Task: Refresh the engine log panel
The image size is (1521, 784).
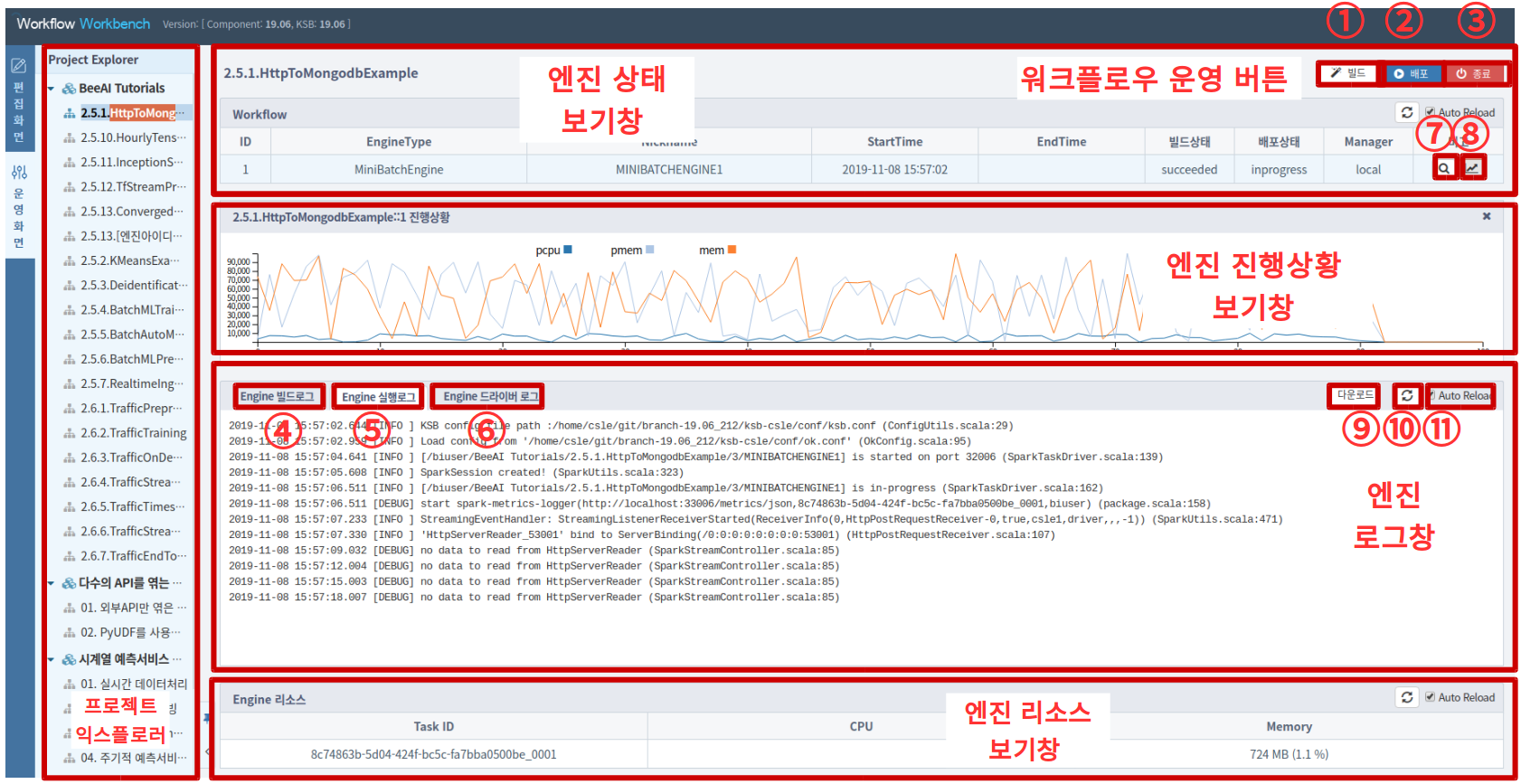Action: (x=1406, y=395)
